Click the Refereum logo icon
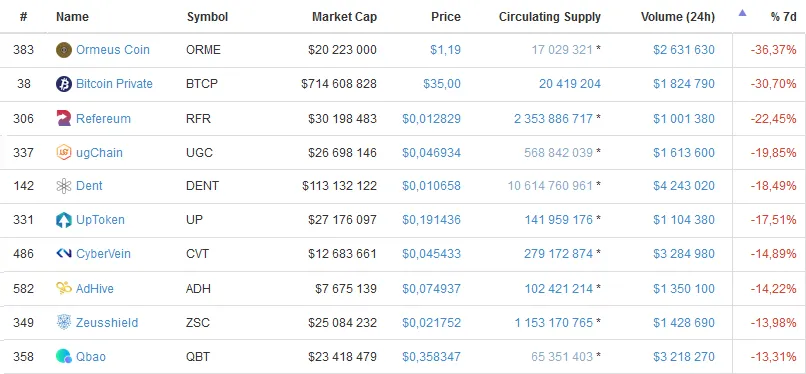Viewport: 806px width, 374px height. click(64, 118)
